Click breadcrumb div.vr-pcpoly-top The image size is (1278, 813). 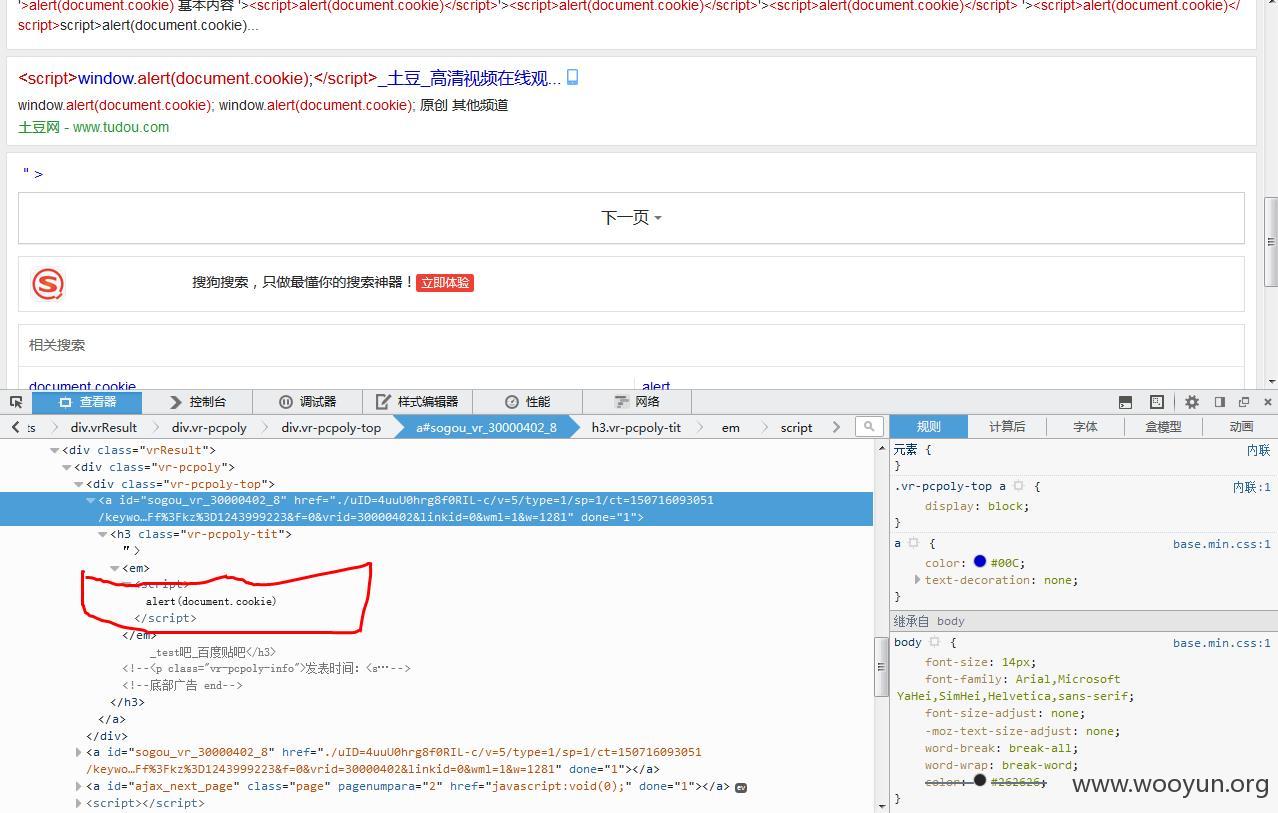[331, 427]
